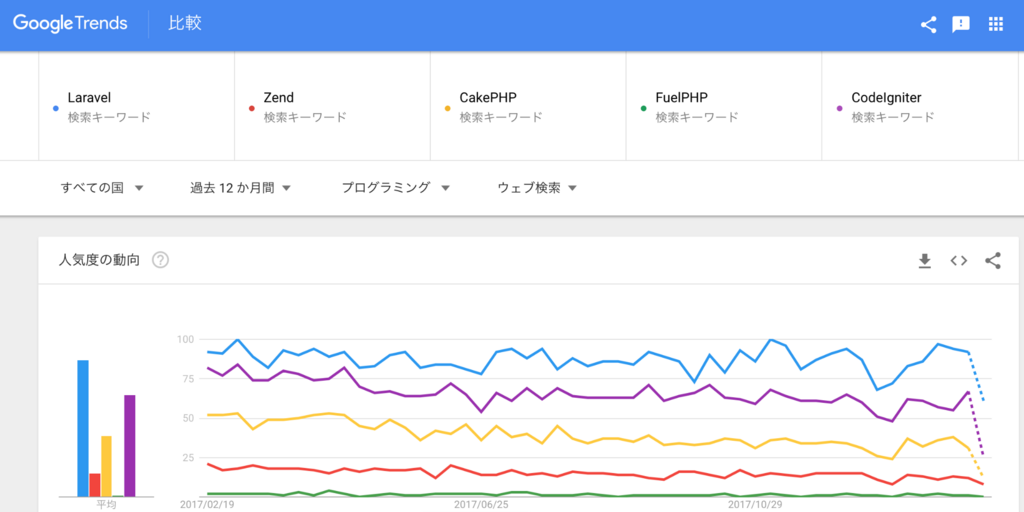Open the Google apps grid icon
Screen dimensions: 1024x512
click(x=995, y=25)
